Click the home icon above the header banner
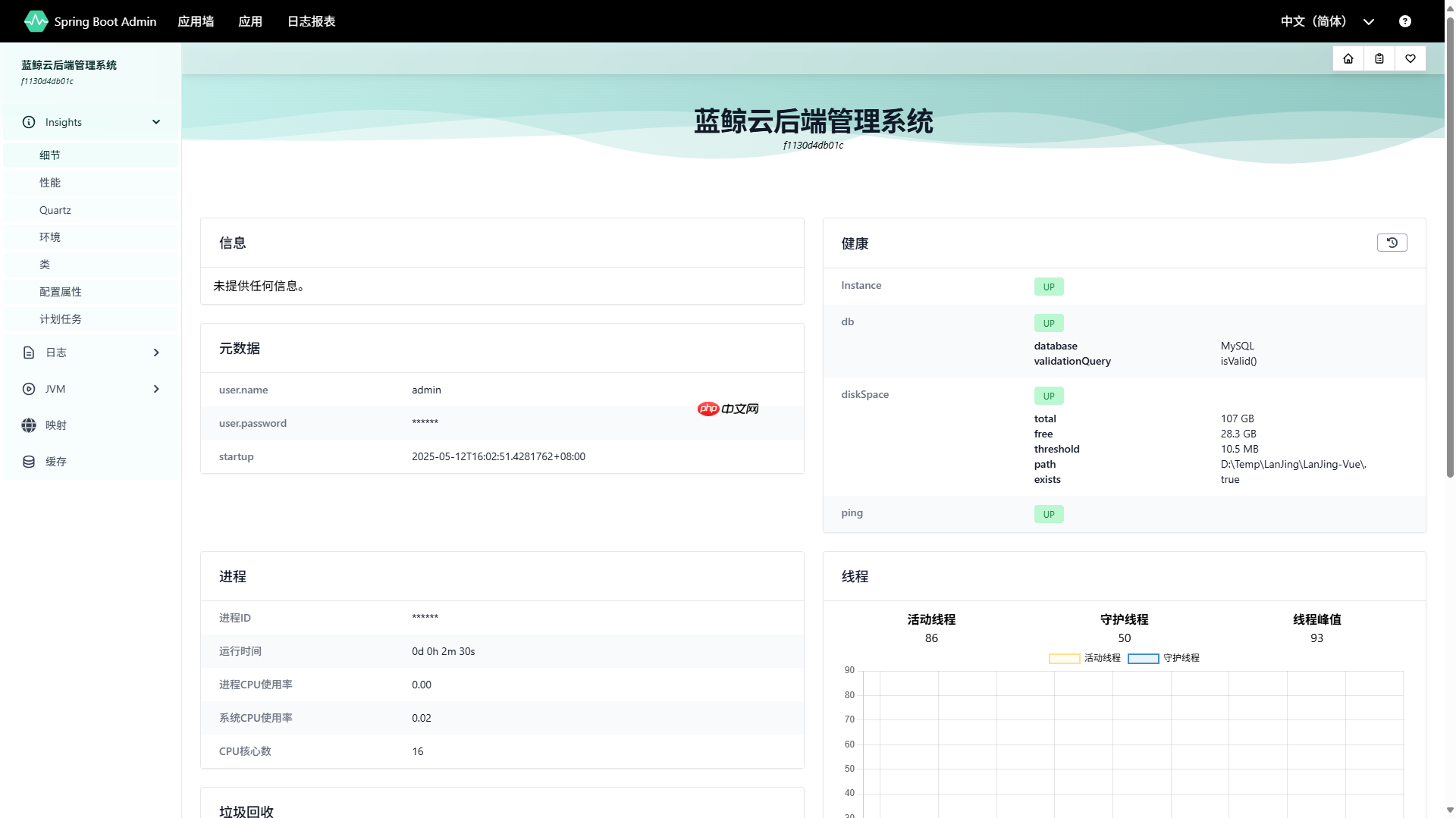Image resolution: width=1456 pixels, height=818 pixels. [1348, 58]
